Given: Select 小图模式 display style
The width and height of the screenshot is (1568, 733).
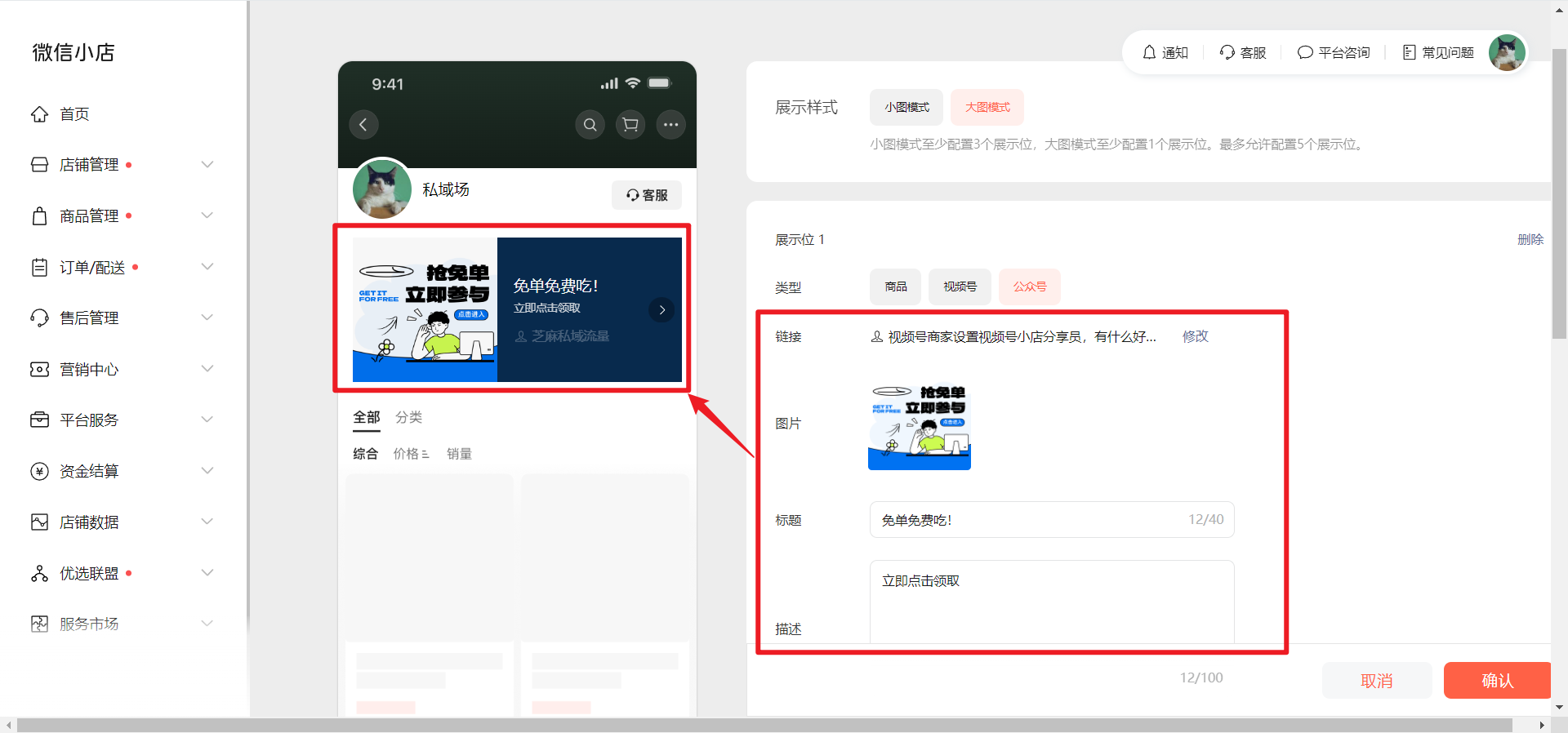Looking at the screenshot, I should pyautogui.click(x=906, y=108).
